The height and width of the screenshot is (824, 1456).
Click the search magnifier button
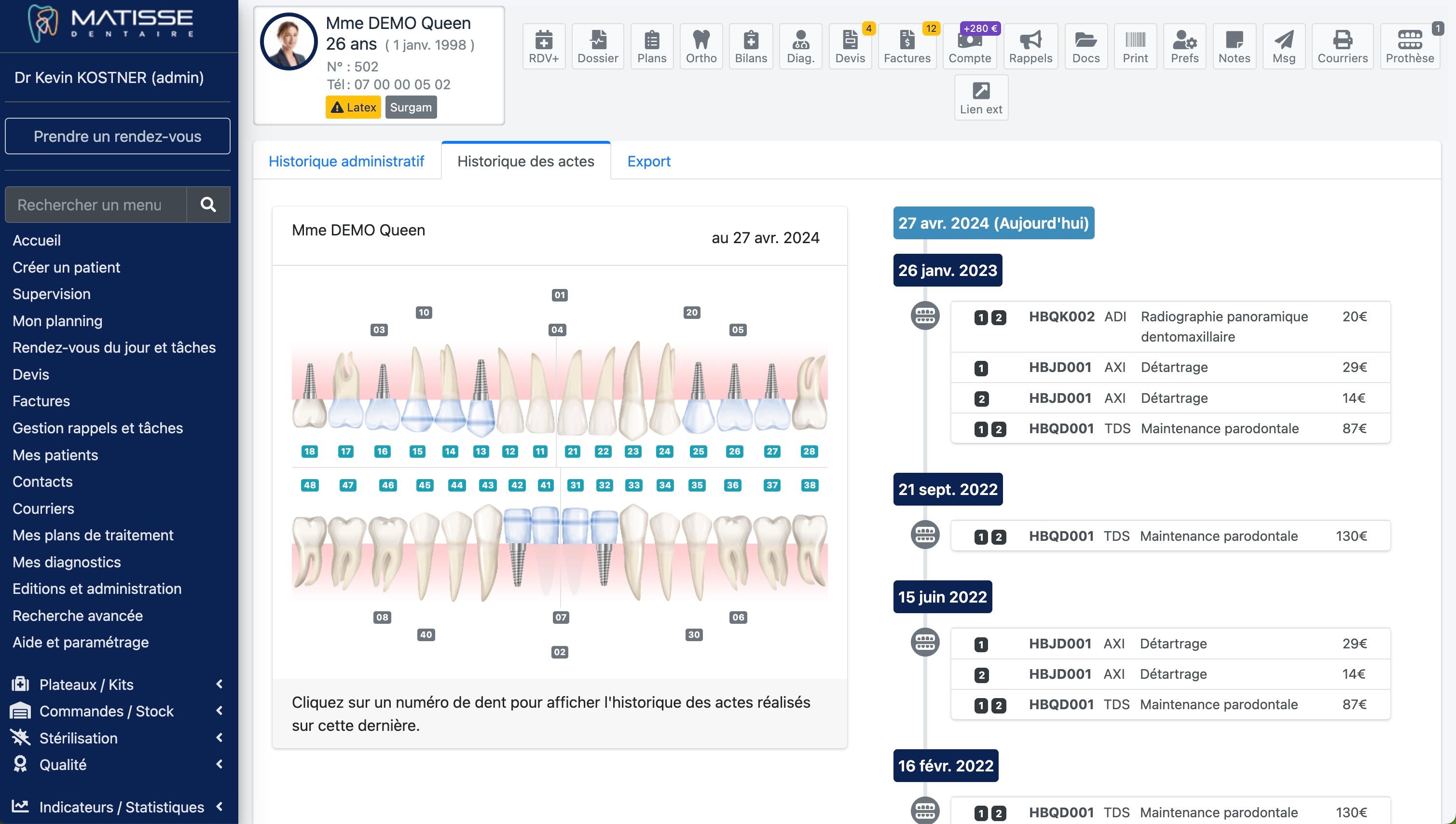click(x=208, y=204)
